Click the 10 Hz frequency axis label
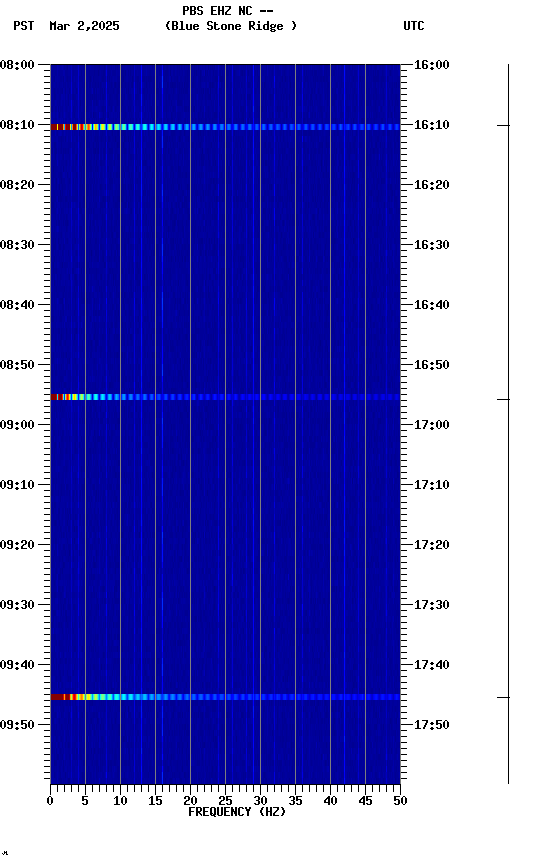This screenshot has height=864, width=552. [120, 801]
